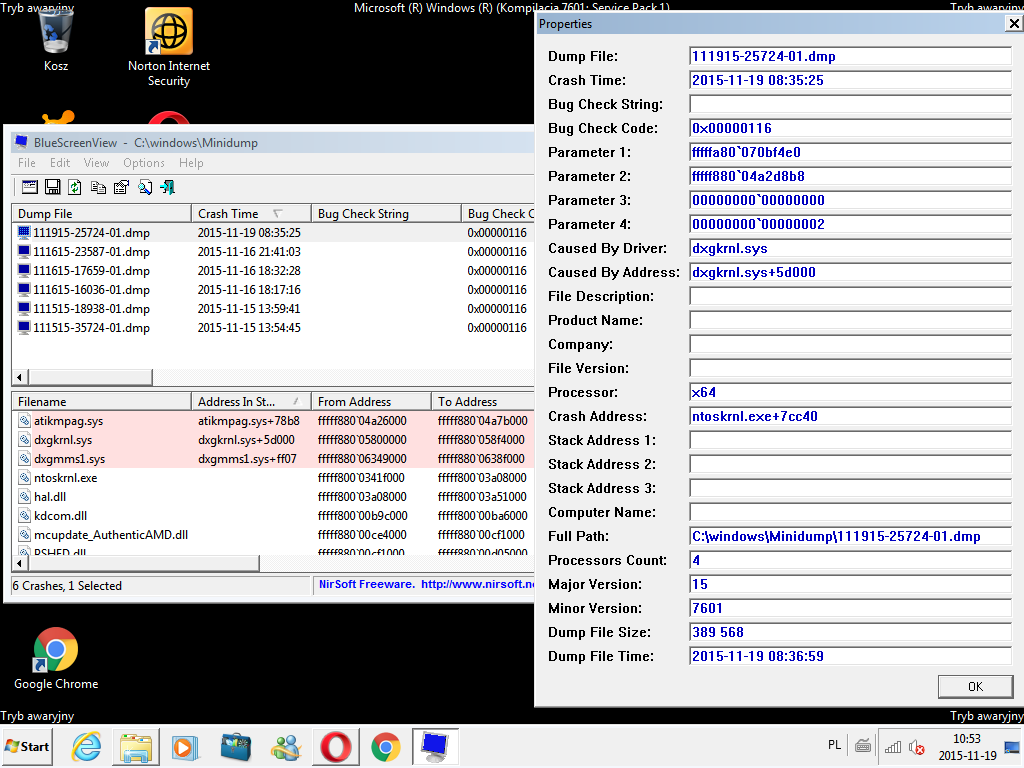
Task: Sort by the Dump File column header
Action: (x=101, y=214)
